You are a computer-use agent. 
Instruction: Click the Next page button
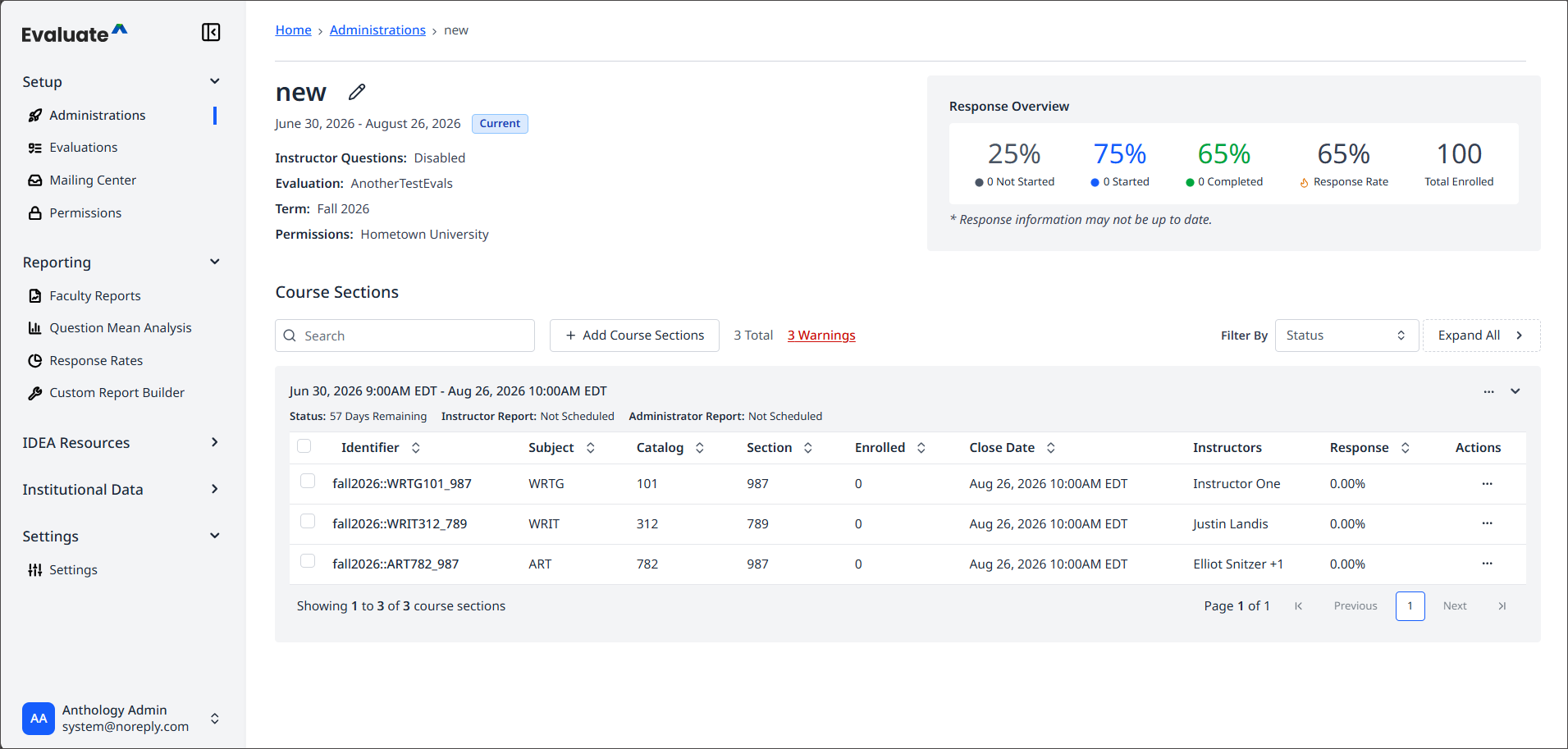(1455, 606)
